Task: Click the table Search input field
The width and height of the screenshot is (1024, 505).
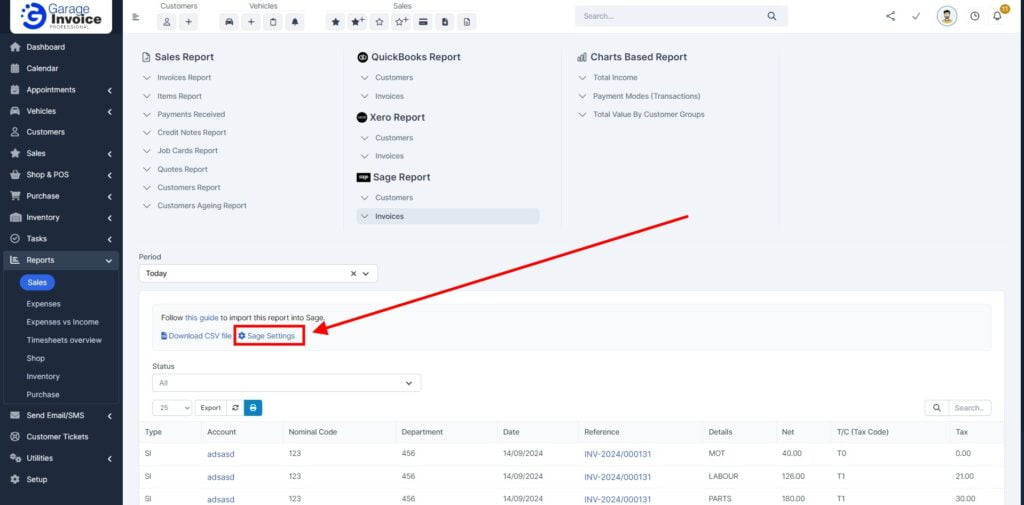Action: pos(970,408)
